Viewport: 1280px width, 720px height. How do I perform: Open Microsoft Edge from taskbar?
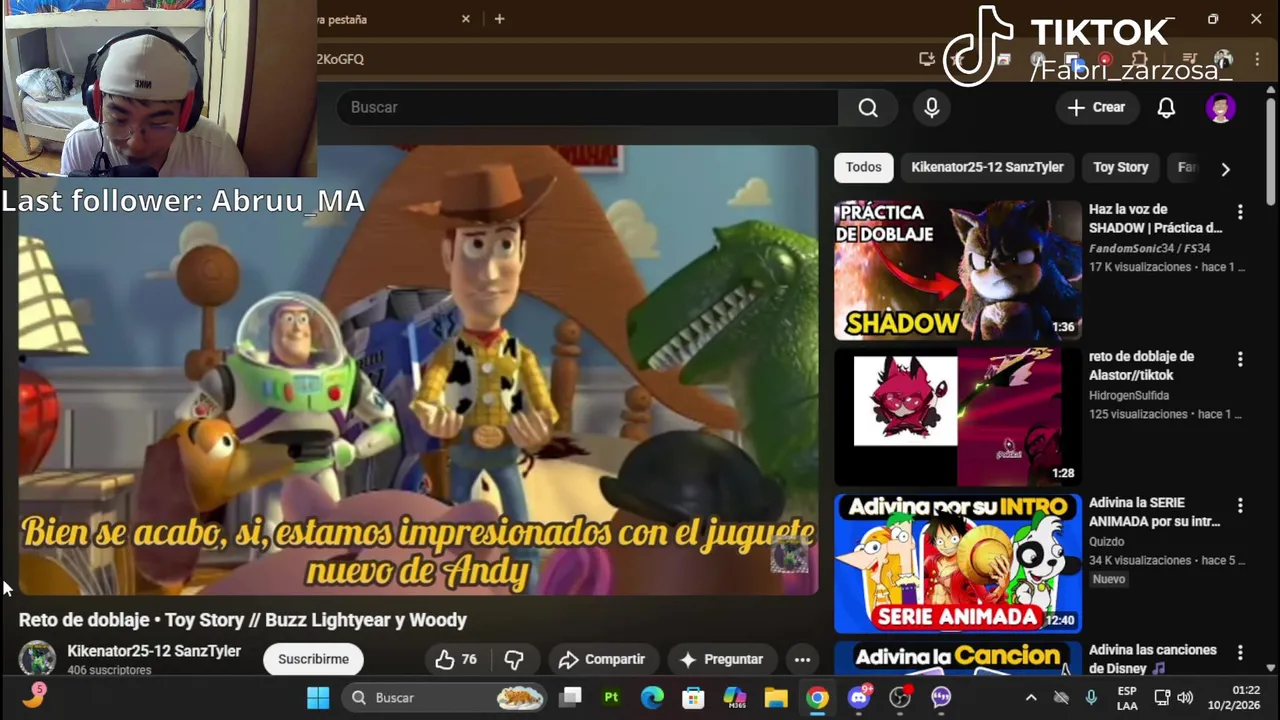click(652, 697)
